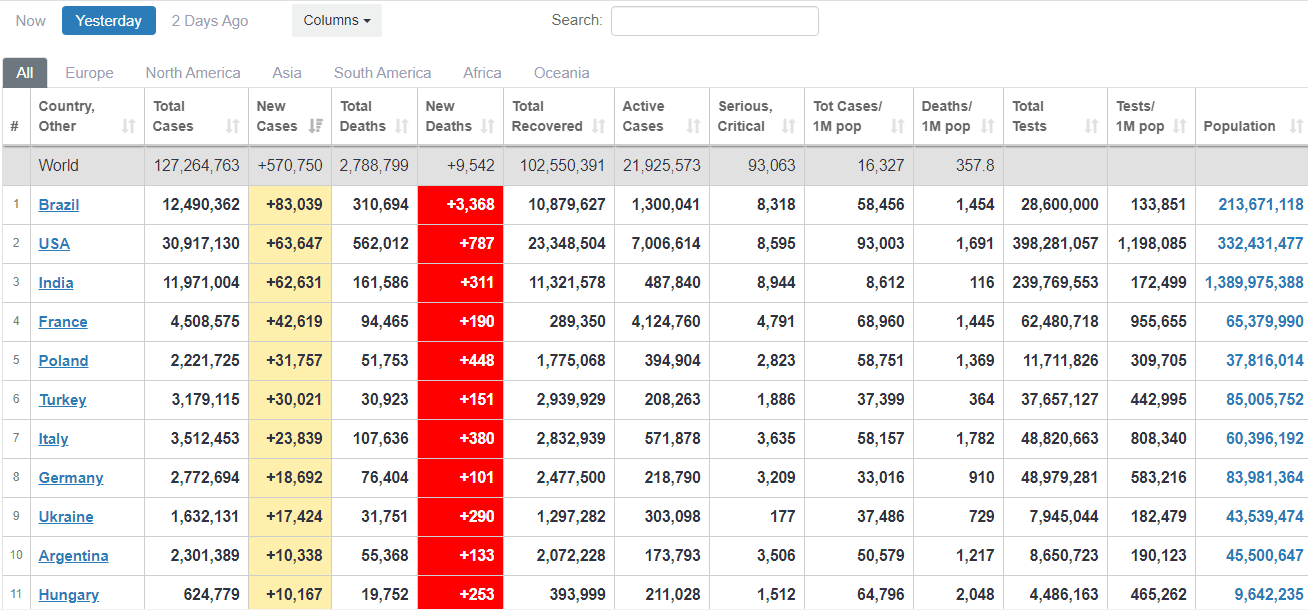Open the Columns dropdown menu
Image resolution: width=1308 pixels, height=610 pixels.
(x=337, y=21)
